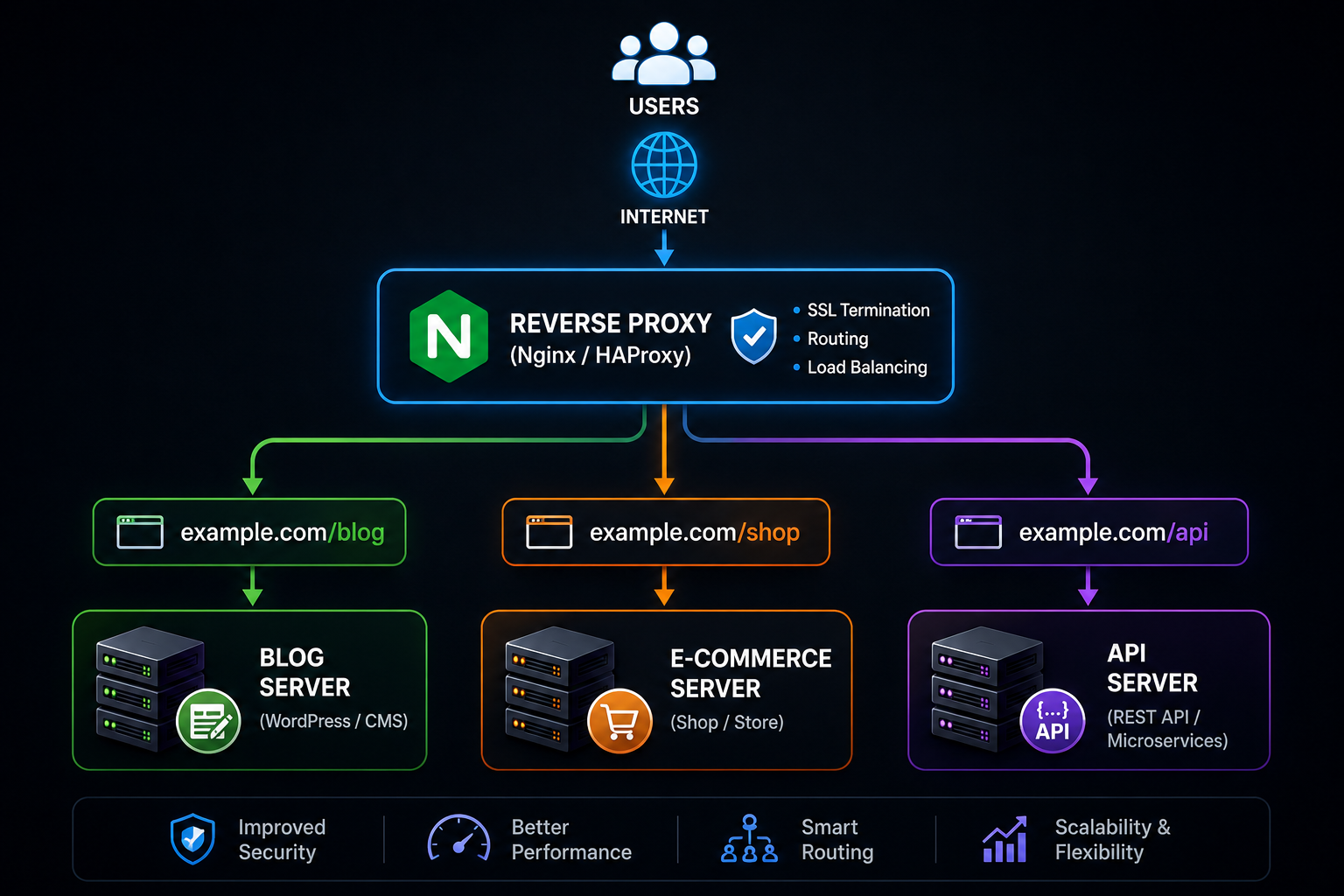1344x896 pixels.
Task: Click the Improved Security shield icon
Action: (x=192, y=839)
